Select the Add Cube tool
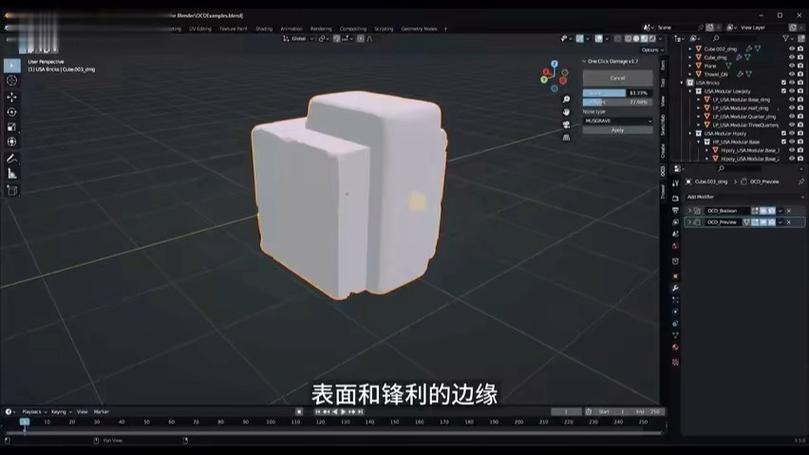Image resolution: width=809 pixels, height=455 pixels. pos(12,191)
